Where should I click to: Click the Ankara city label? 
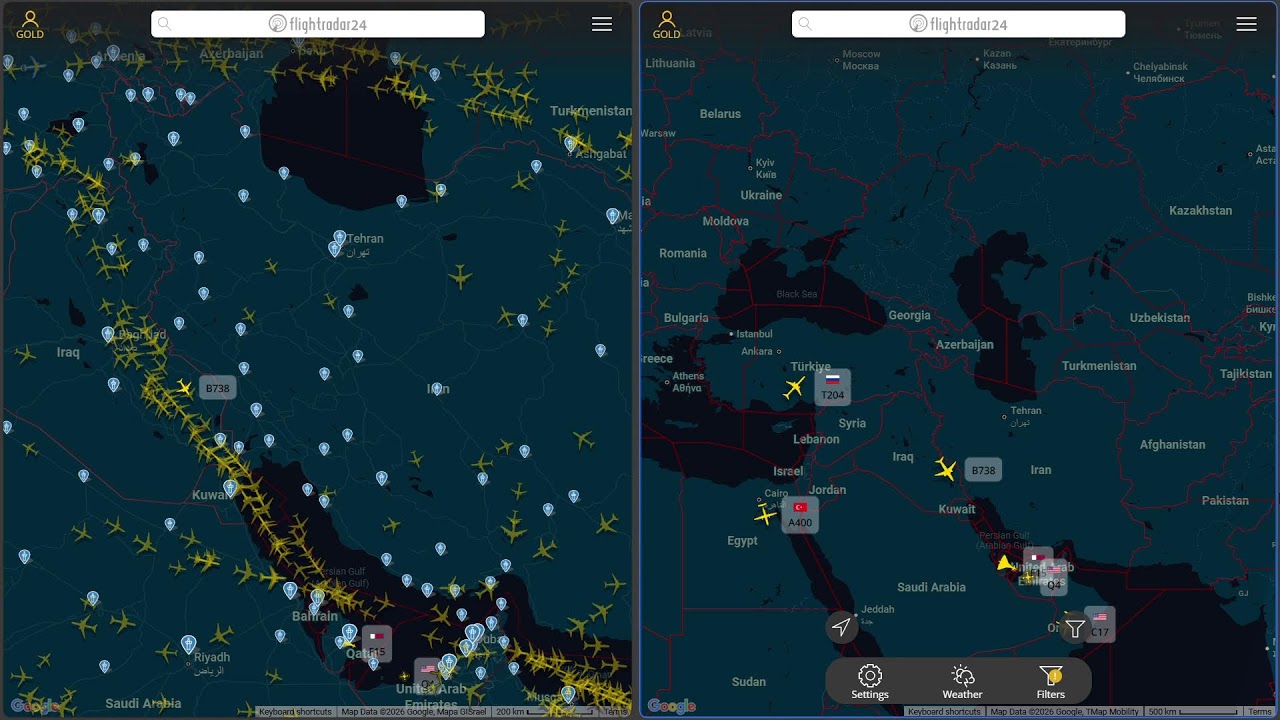point(756,351)
